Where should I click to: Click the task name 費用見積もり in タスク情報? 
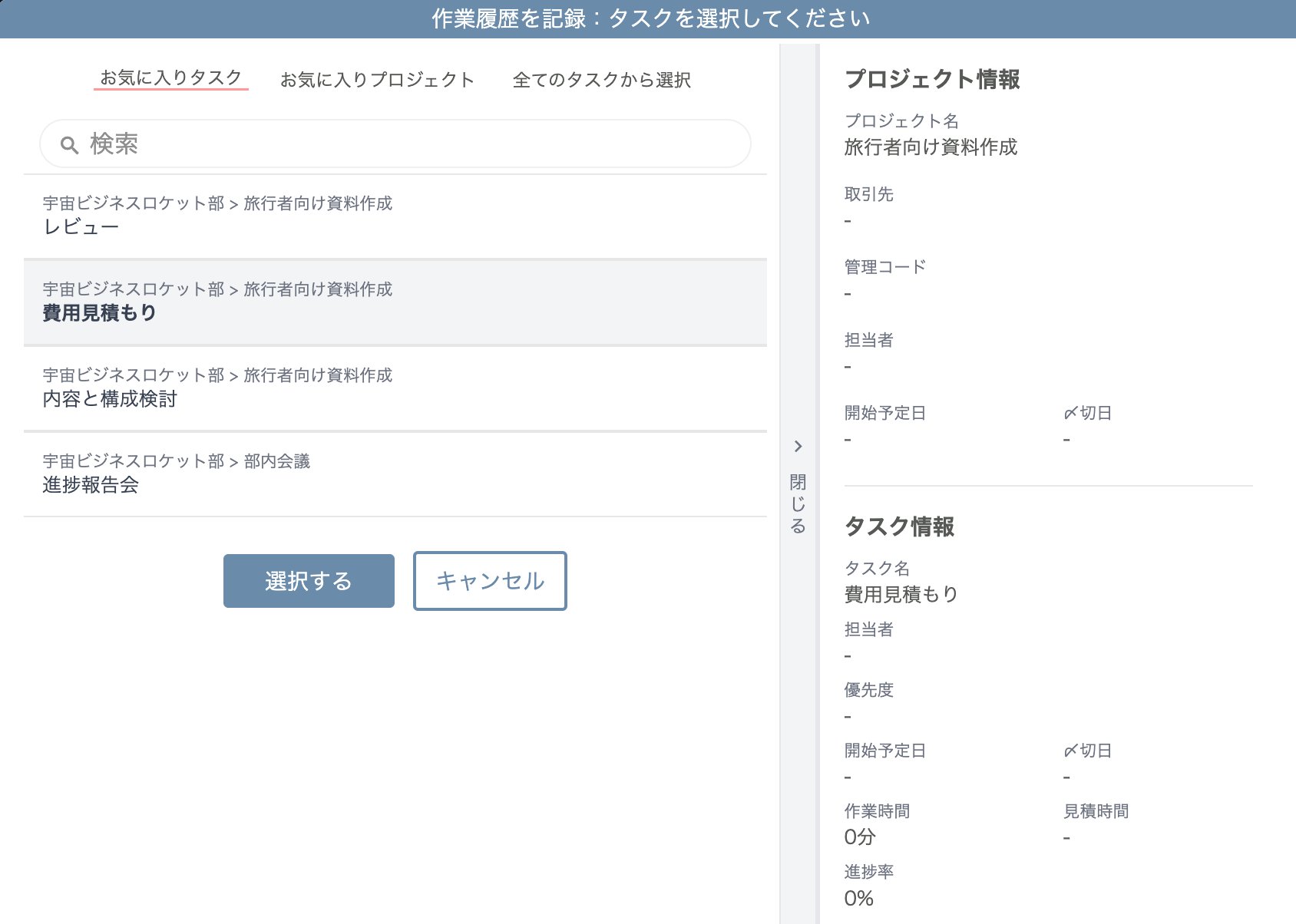[901, 594]
